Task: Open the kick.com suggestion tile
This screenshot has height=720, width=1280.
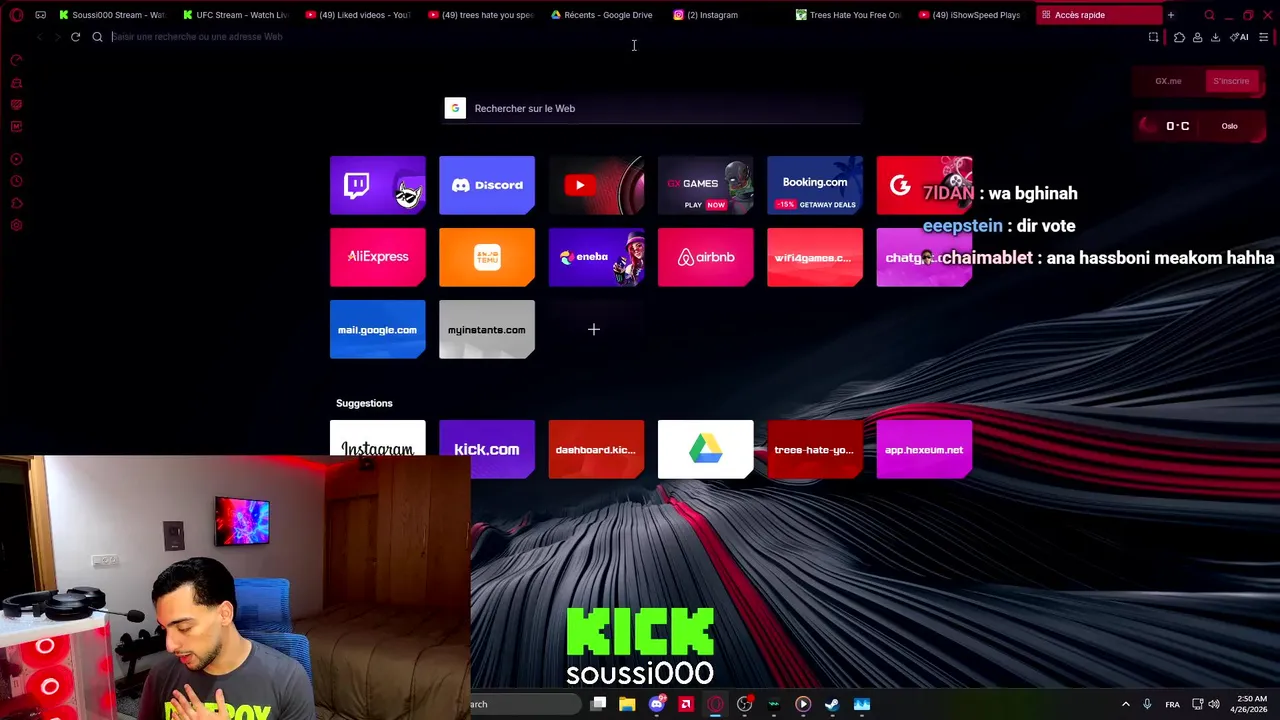Action: (487, 449)
